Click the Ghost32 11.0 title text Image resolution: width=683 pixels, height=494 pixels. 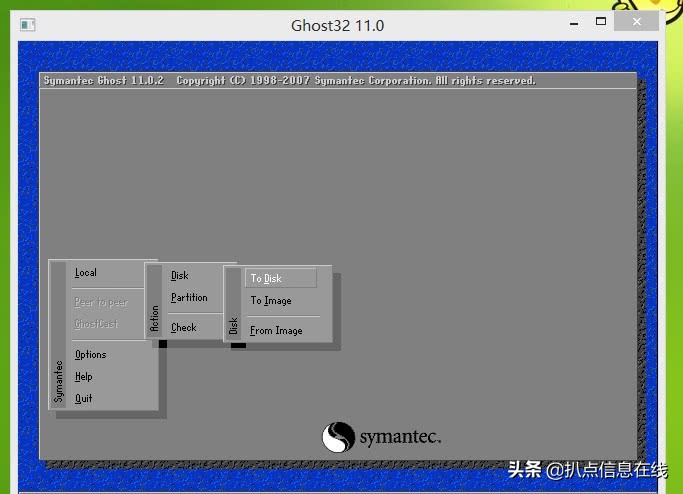click(x=338, y=26)
